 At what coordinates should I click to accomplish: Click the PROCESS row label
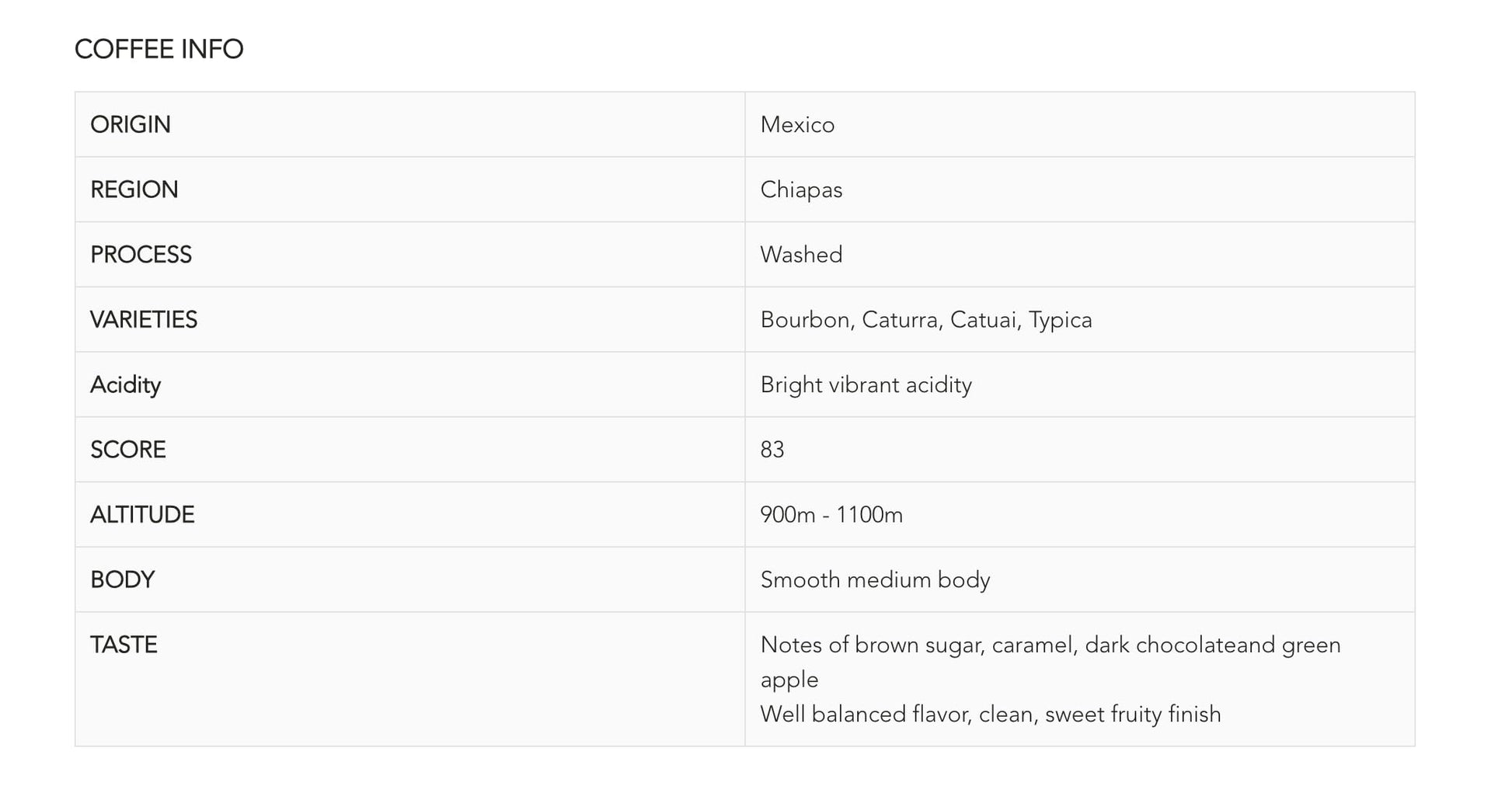pos(141,255)
